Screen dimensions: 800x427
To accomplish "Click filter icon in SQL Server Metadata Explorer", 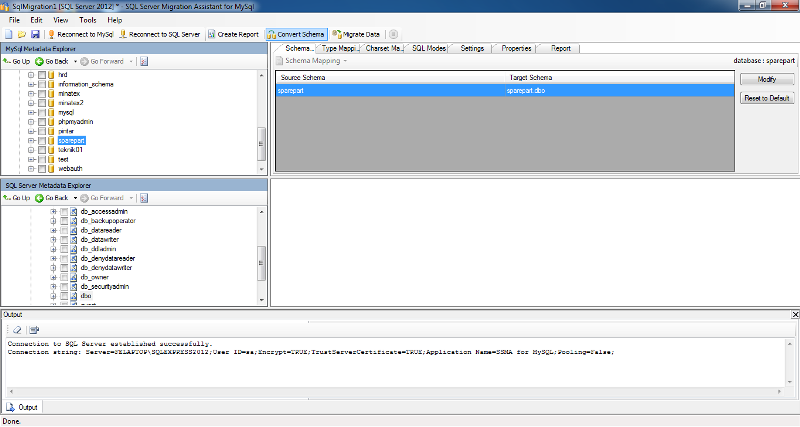I will 144,198.
